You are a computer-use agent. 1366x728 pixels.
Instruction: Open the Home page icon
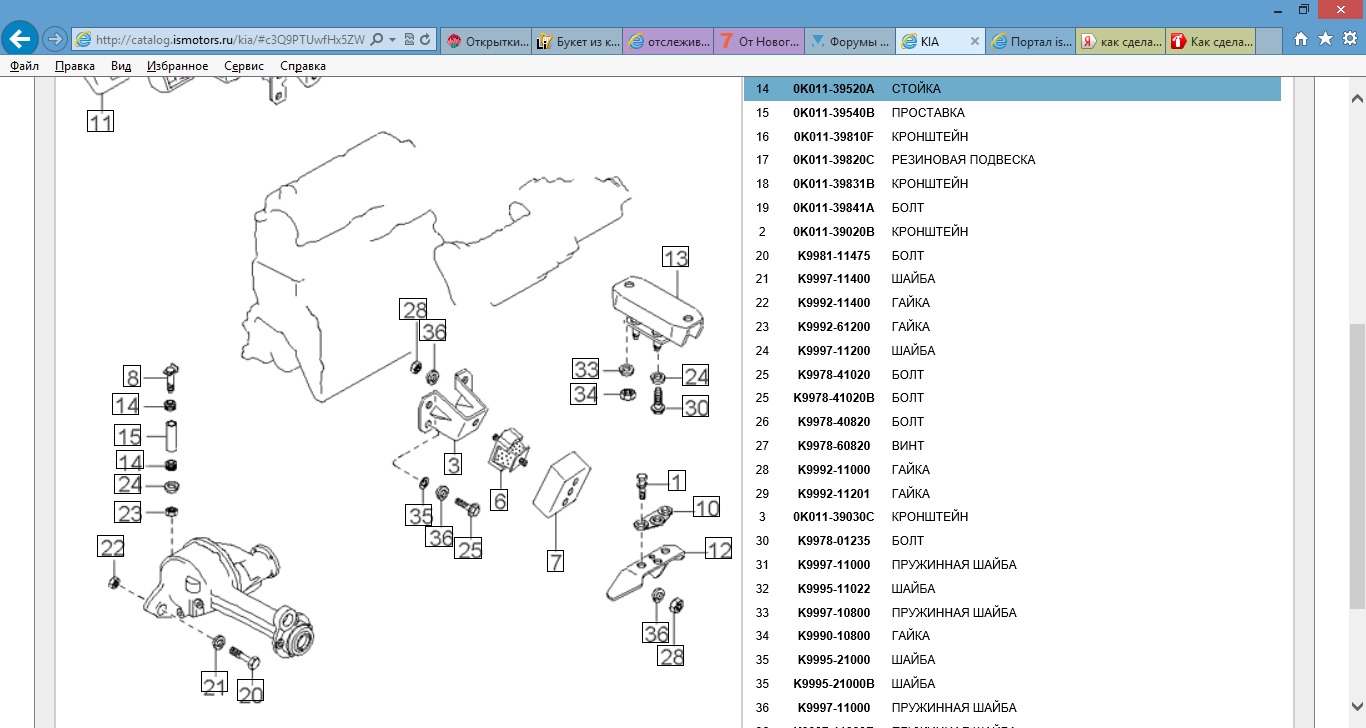[1301, 39]
